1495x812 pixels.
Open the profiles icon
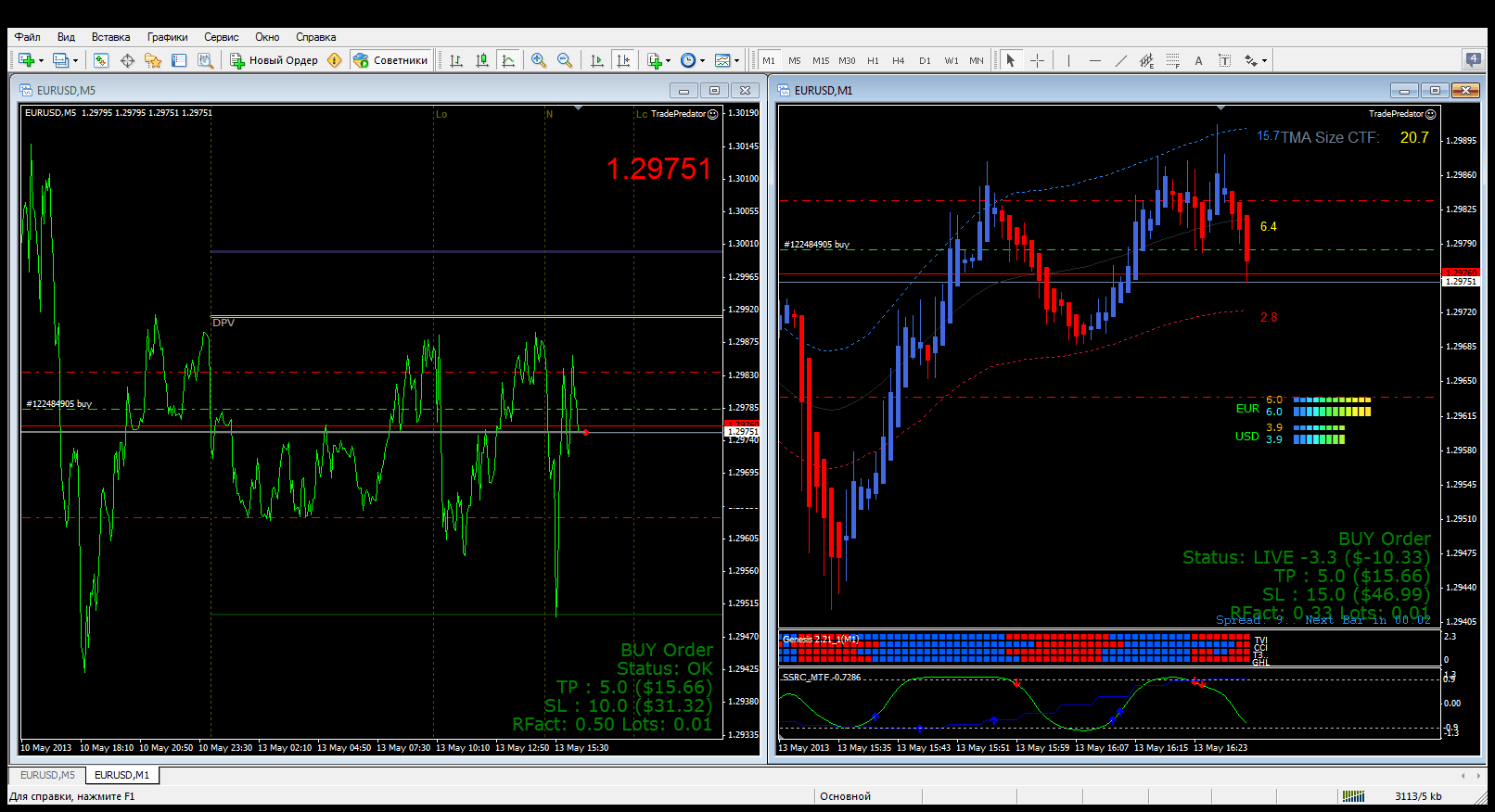click(x=60, y=60)
